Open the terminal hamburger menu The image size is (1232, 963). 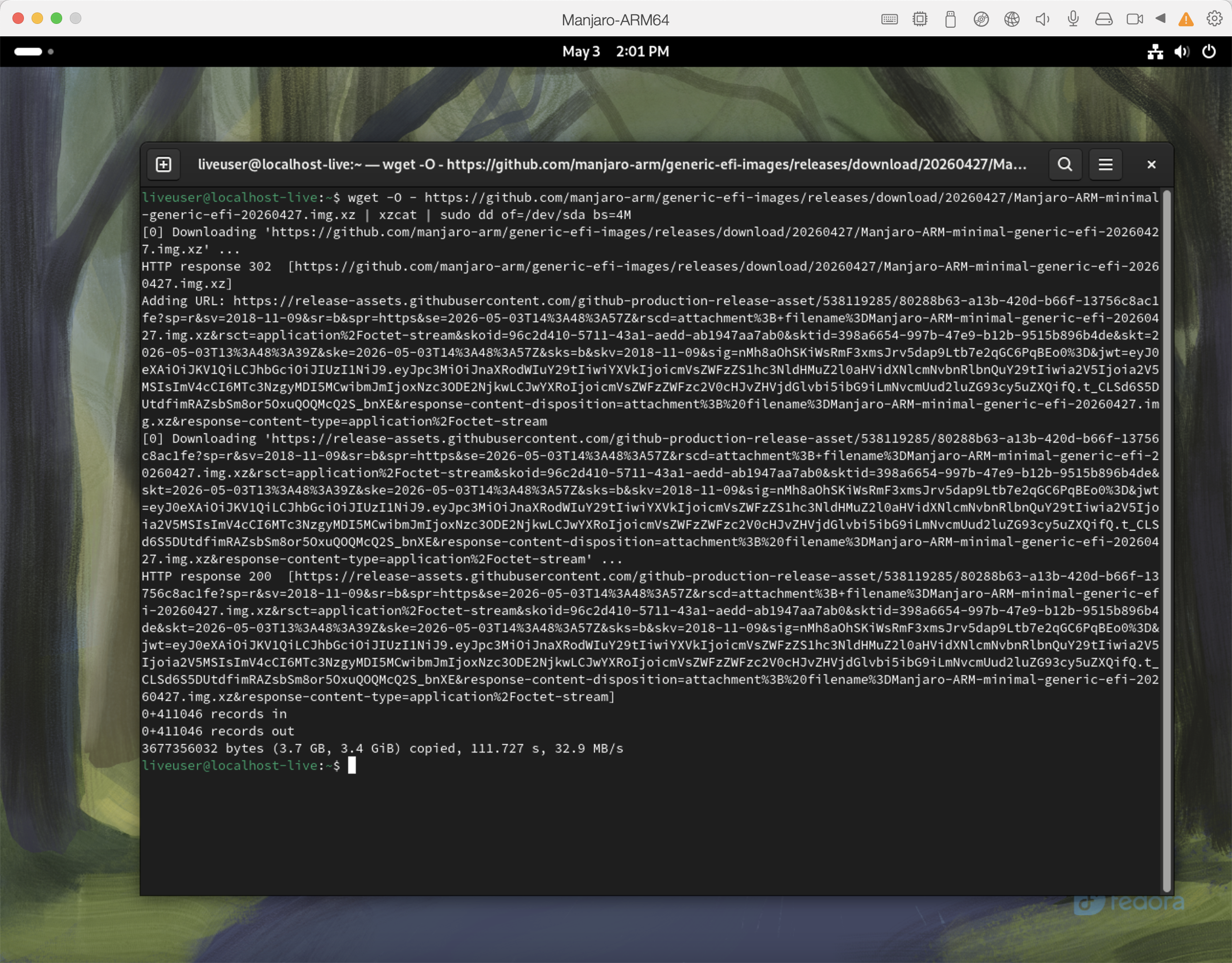[1105, 164]
